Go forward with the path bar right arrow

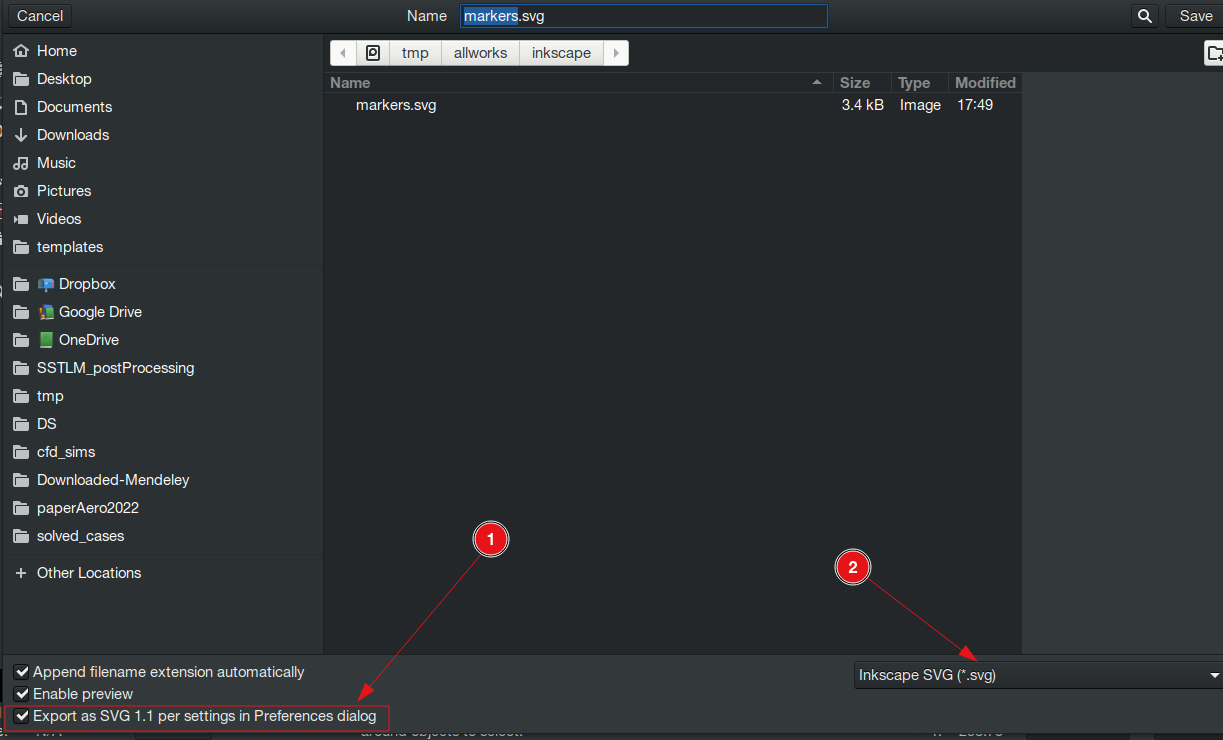point(615,53)
